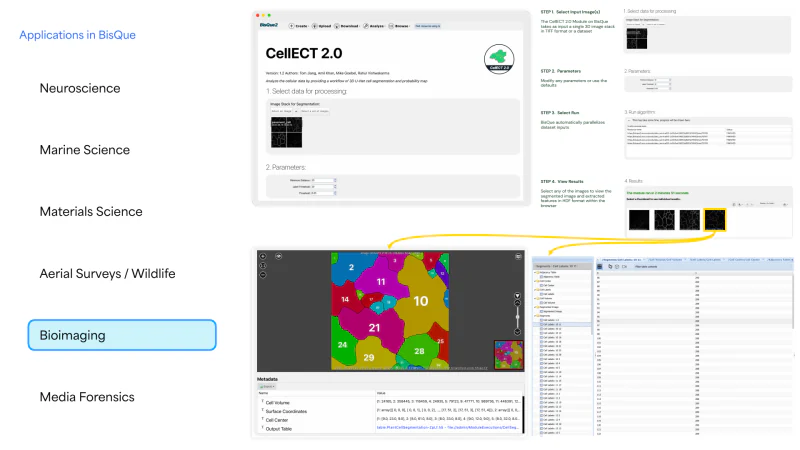Click the round icon right of zoom-in
The height and width of the screenshot is (450, 800).
279,257
